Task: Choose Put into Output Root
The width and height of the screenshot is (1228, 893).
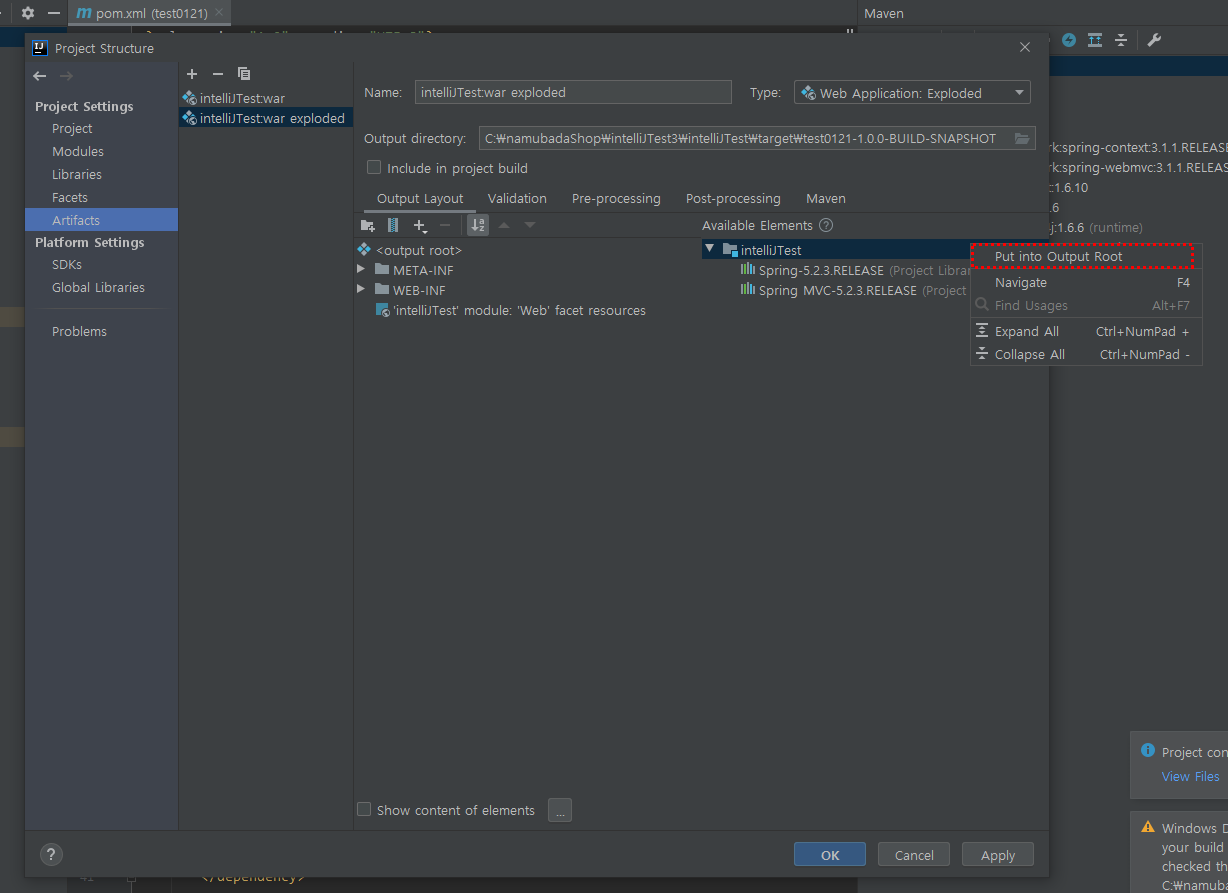Action: (x=1084, y=257)
